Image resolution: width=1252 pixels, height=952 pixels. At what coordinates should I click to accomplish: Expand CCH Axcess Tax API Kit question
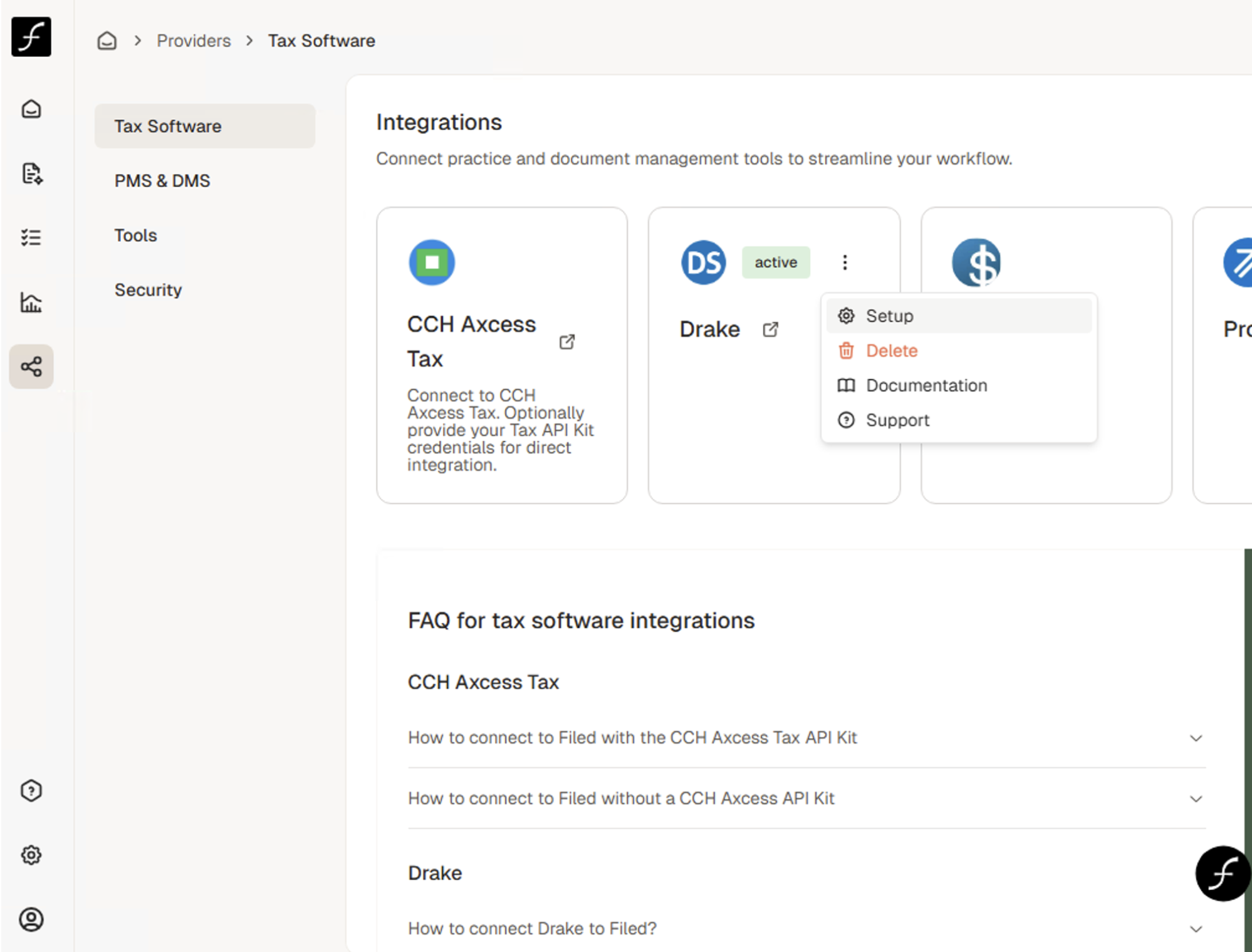pos(807,738)
